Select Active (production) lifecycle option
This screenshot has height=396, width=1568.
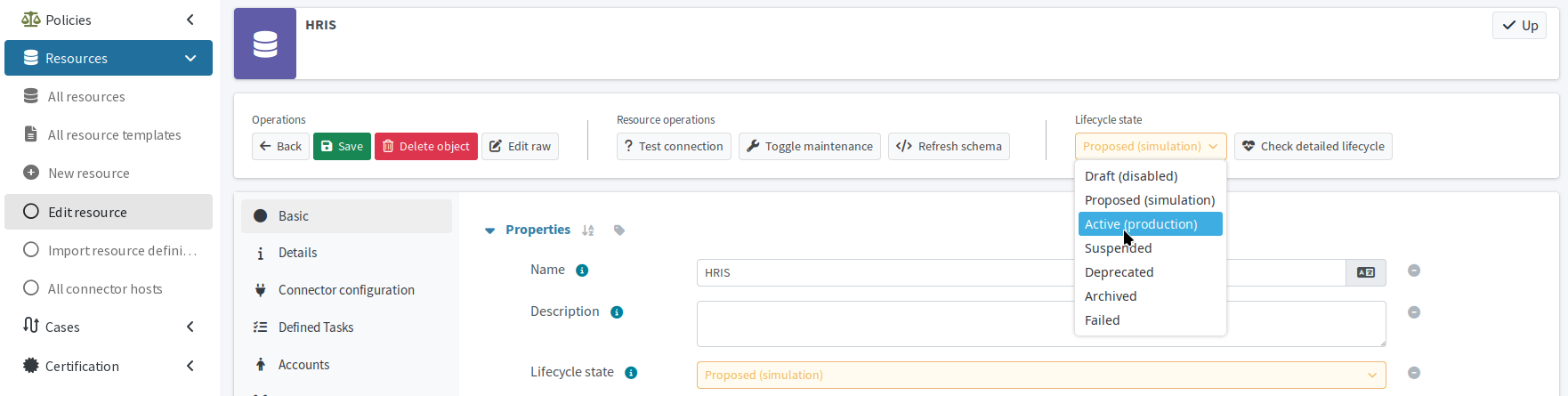click(x=1151, y=224)
